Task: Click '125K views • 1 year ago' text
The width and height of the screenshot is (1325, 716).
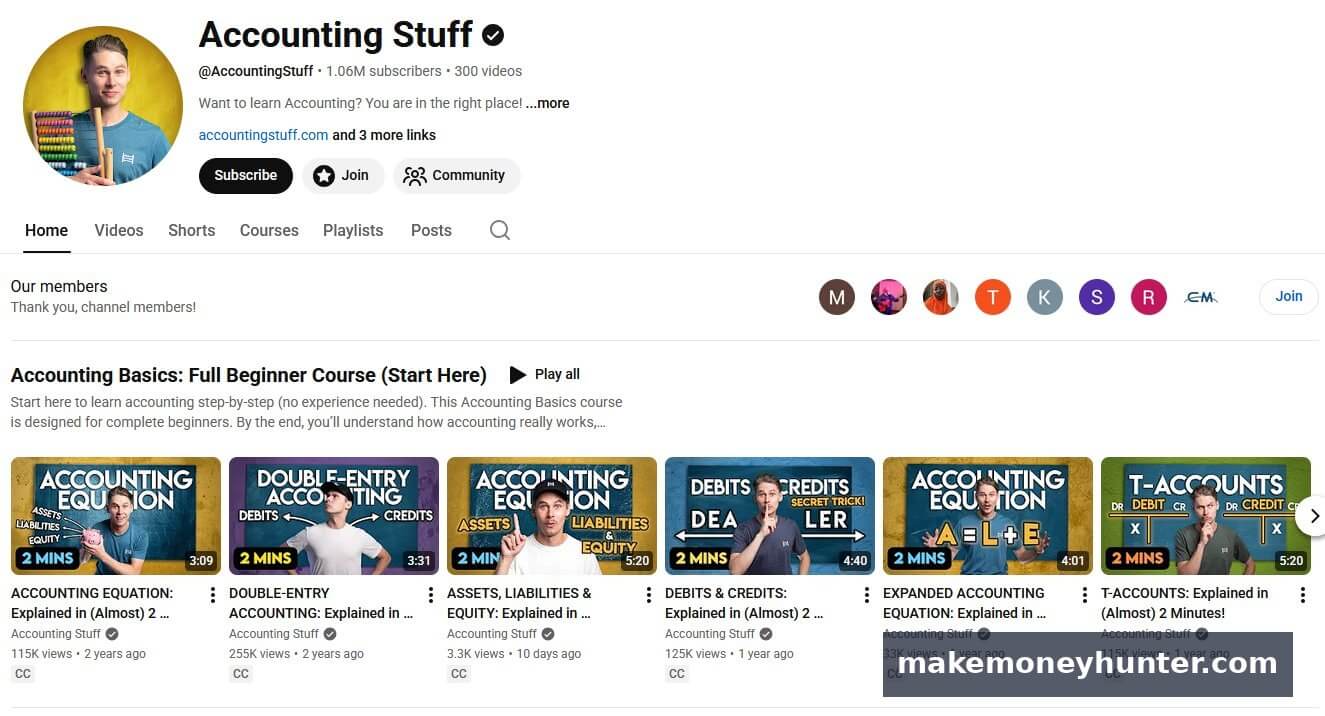Action: (x=729, y=654)
